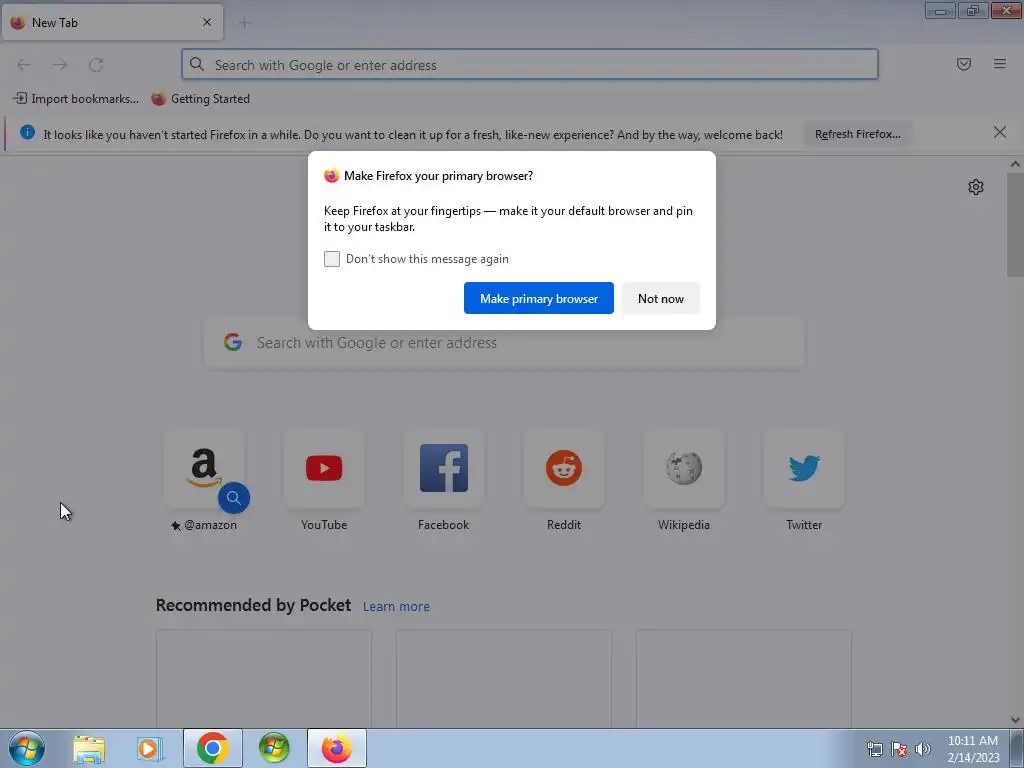The image size is (1024, 768).
Task: Switch to Google Chrome in the taskbar
Action: coord(213,748)
